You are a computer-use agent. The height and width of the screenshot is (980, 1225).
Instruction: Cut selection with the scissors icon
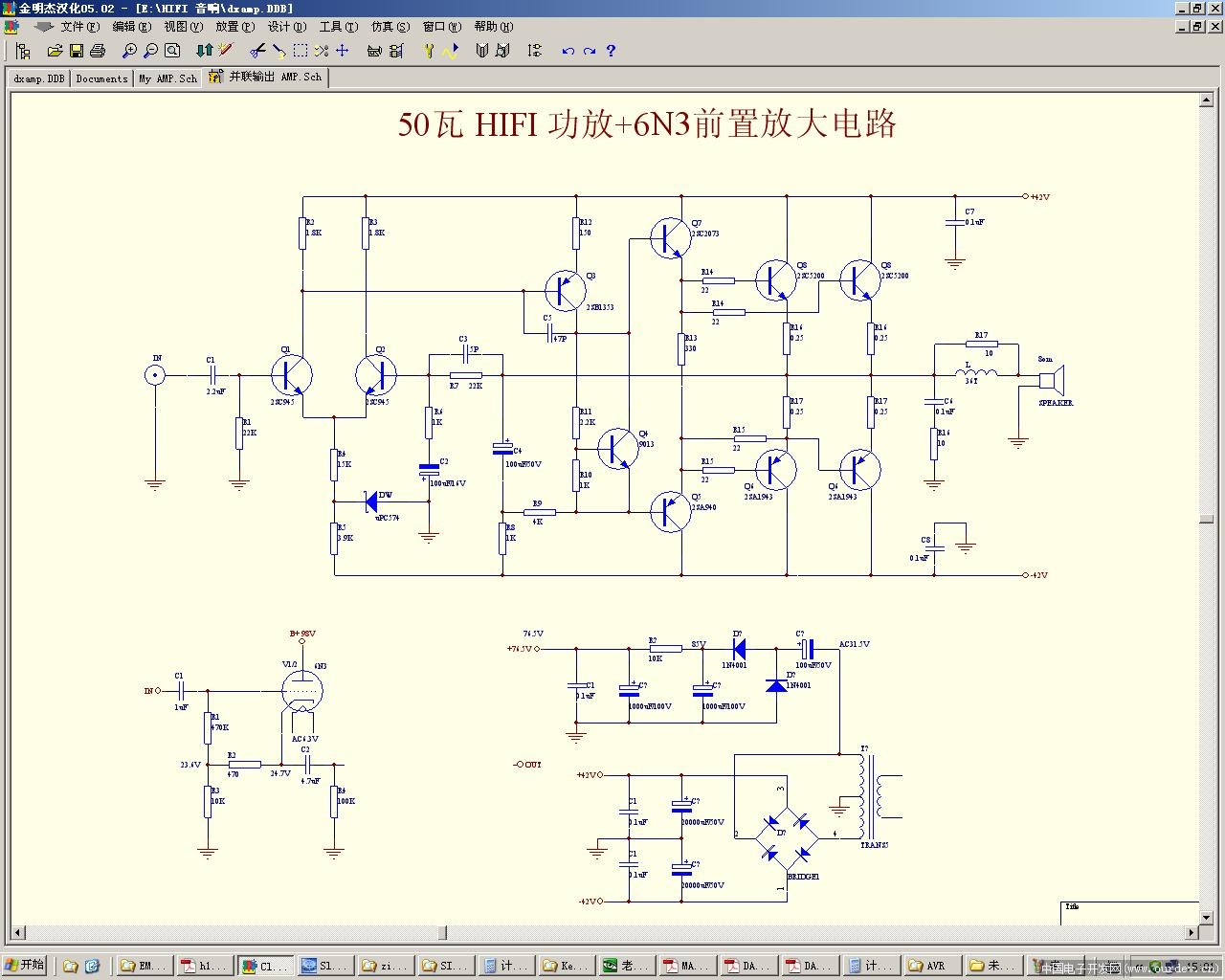257,50
